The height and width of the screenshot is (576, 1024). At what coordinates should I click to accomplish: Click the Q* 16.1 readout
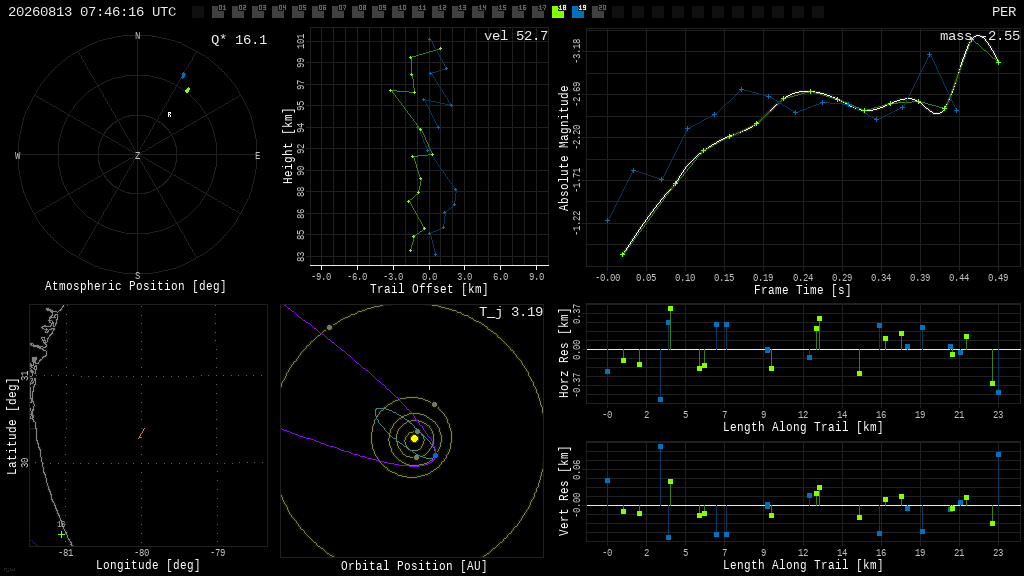(239, 40)
